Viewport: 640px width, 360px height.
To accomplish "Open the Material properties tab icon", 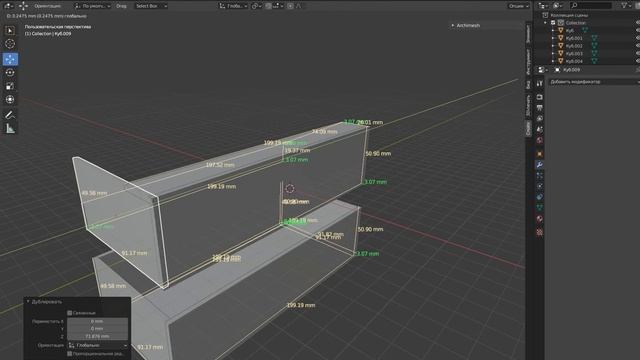I will [x=540, y=218].
